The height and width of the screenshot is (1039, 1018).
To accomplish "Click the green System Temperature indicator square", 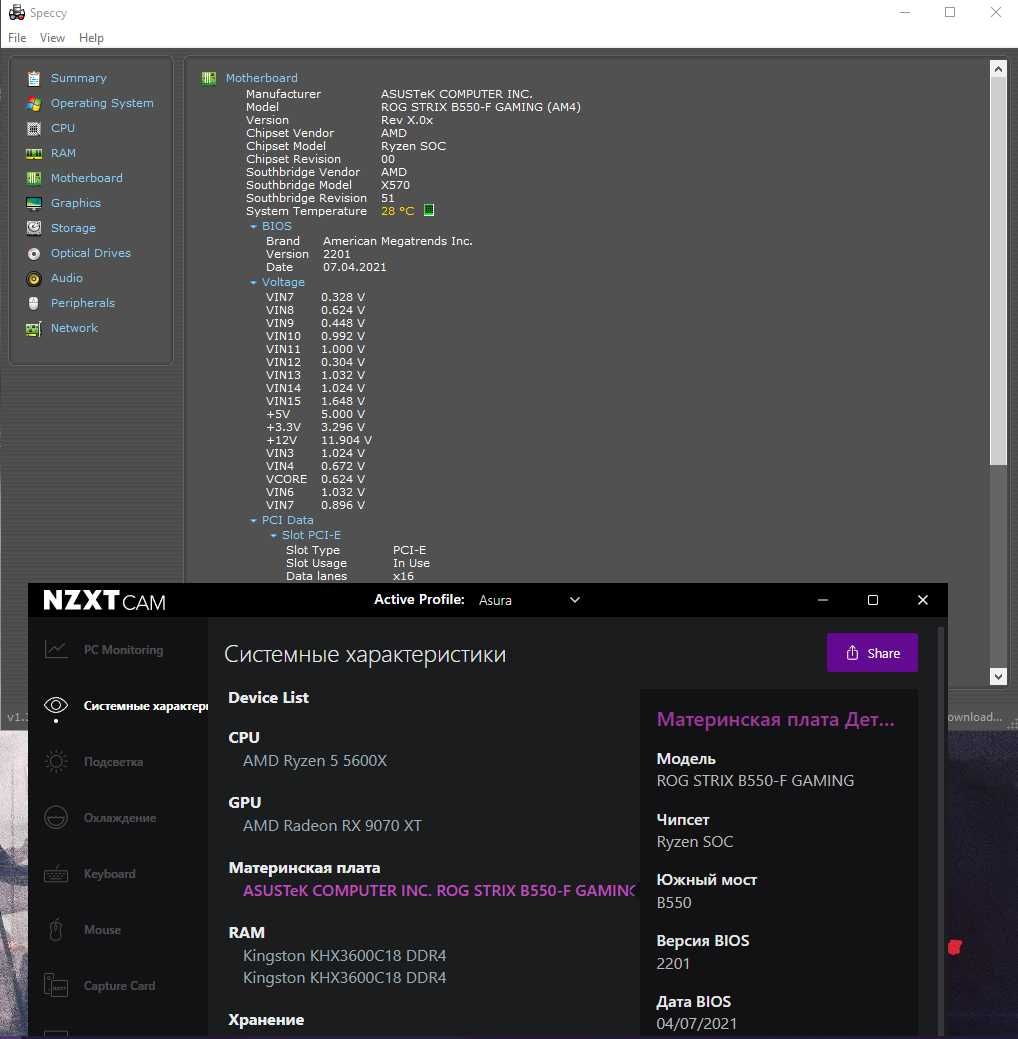I will (429, 210).
